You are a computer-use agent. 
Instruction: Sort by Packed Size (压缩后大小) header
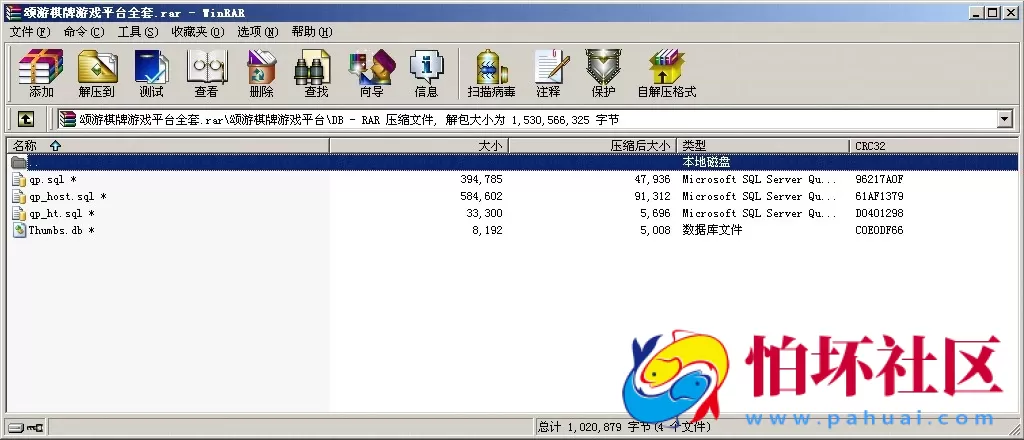coord(592,146)
